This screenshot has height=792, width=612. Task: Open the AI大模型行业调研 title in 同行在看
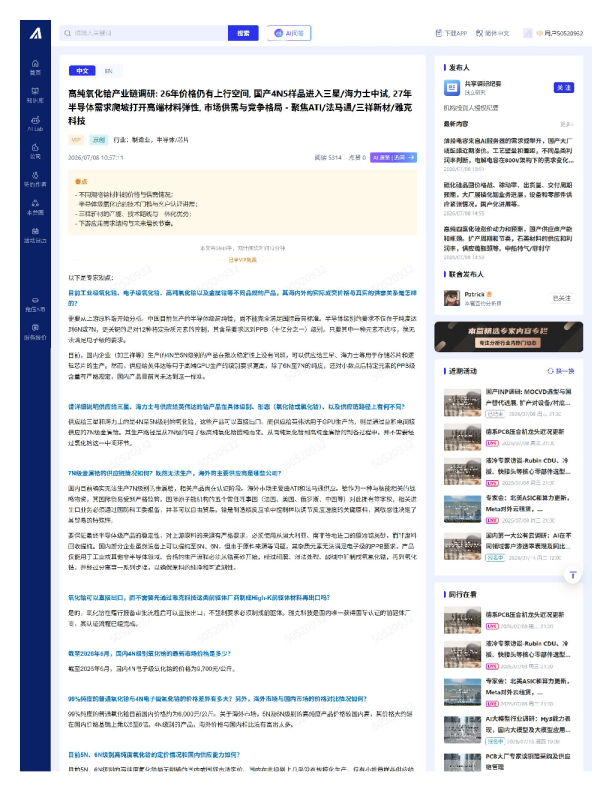(x=528, y=724)
